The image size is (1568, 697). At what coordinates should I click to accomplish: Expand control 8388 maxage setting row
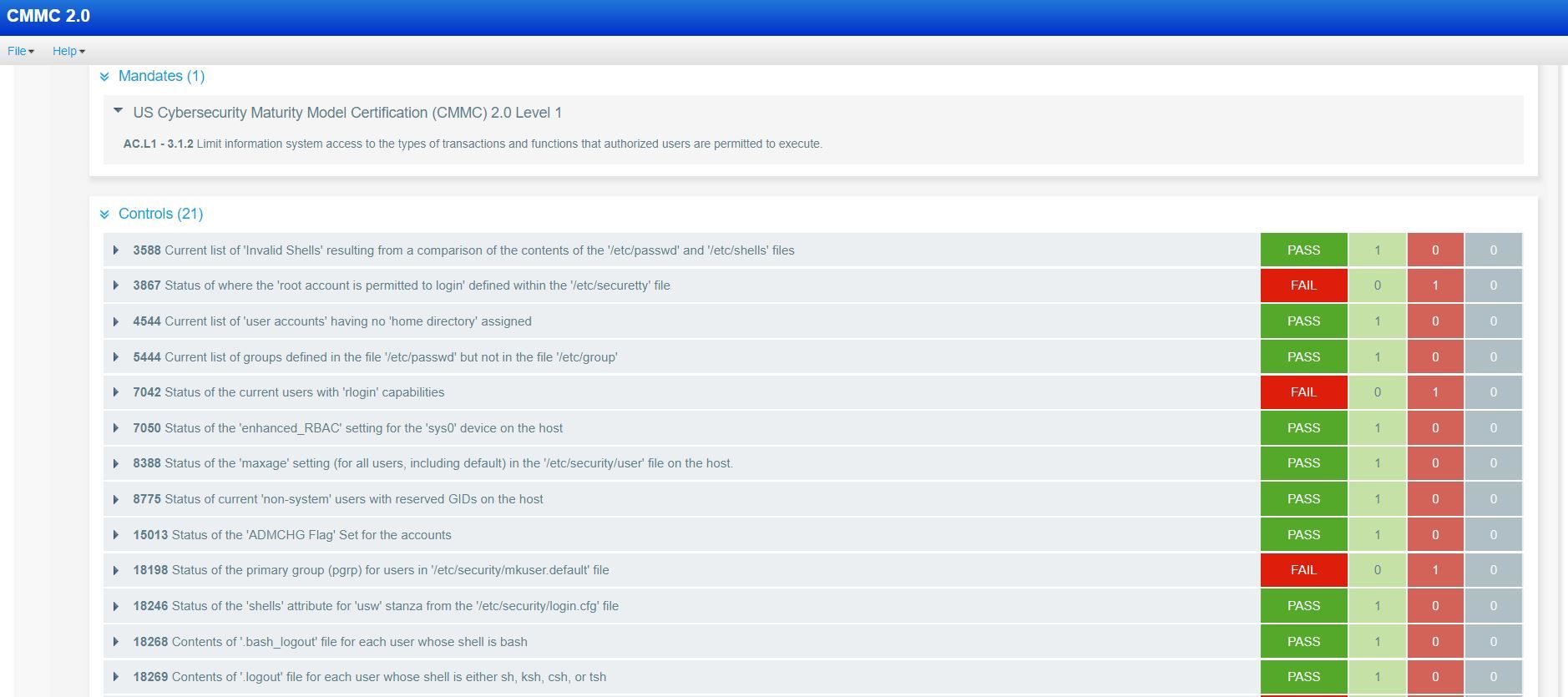tap(116, 463)
